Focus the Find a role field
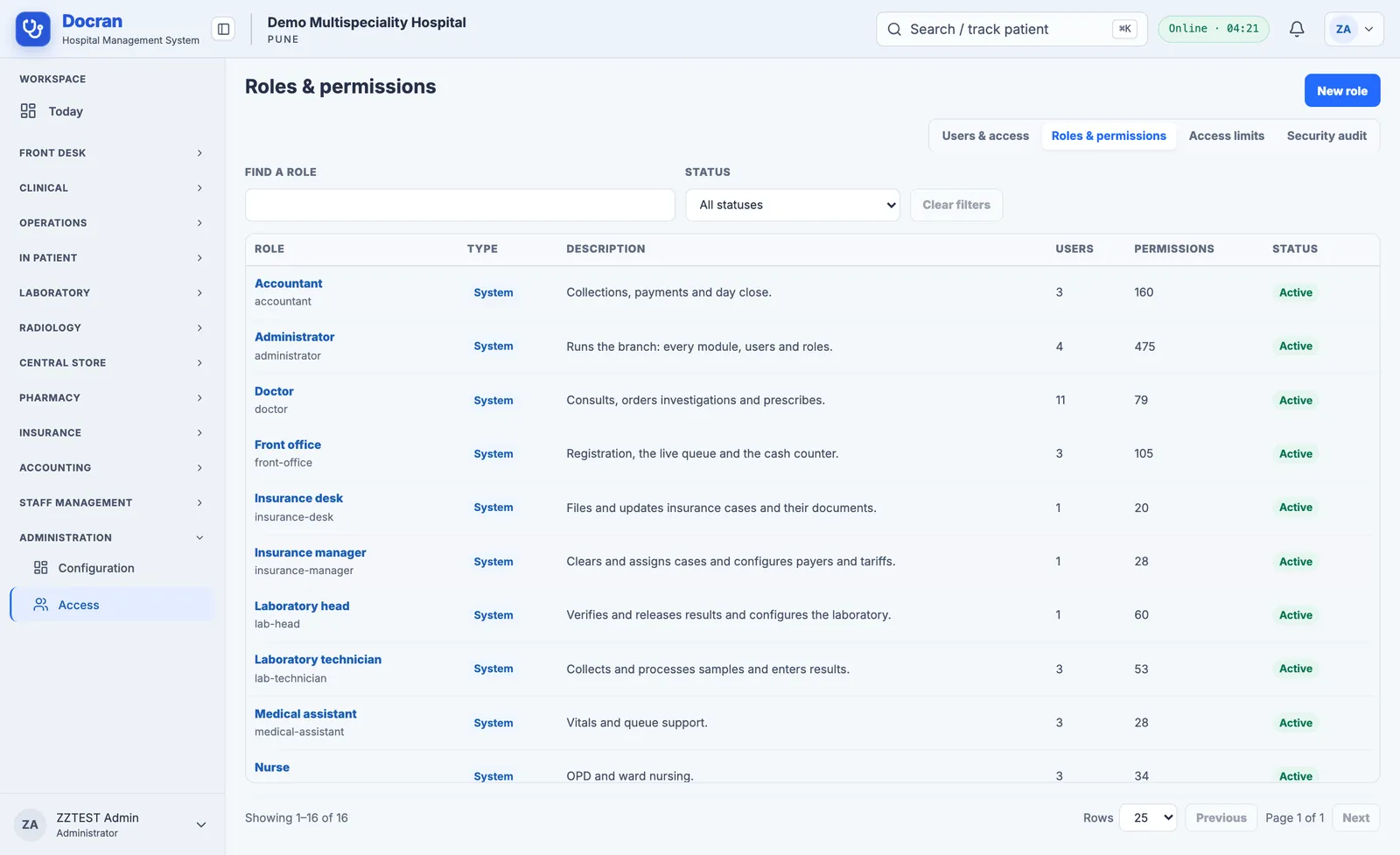This screenshot has width=1400, height=855. point(460,205)
